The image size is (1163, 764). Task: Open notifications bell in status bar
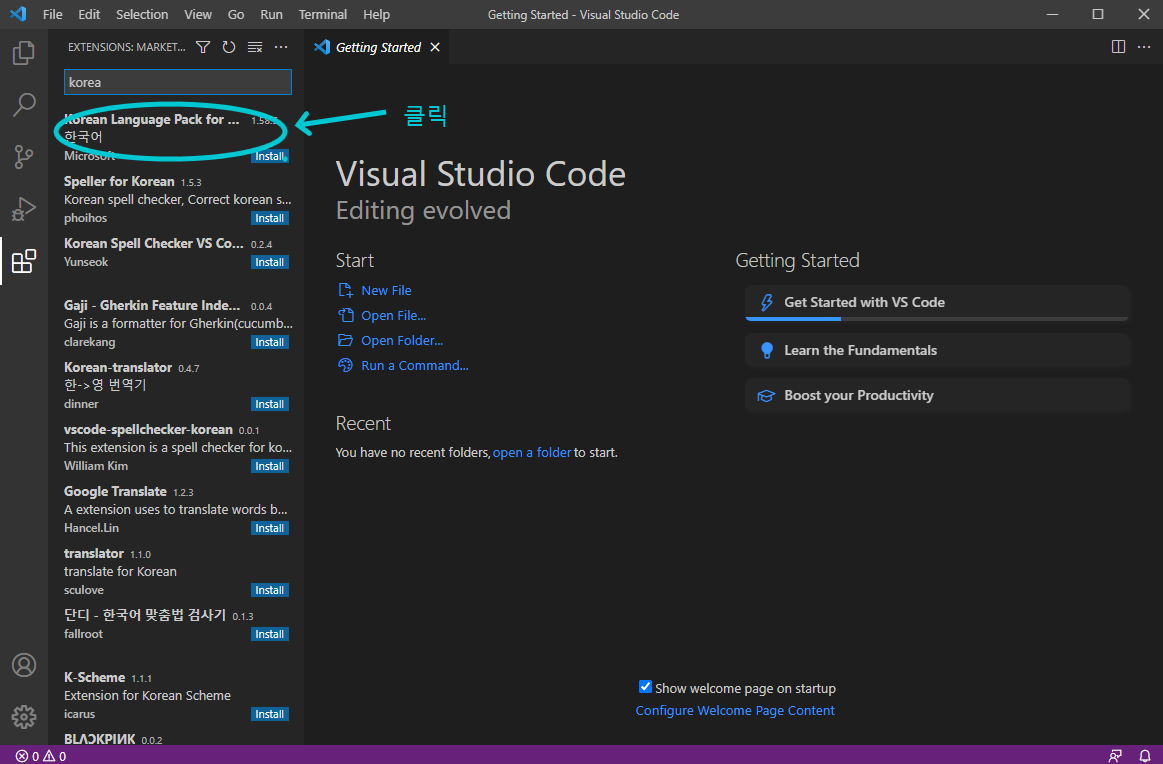1144,756
